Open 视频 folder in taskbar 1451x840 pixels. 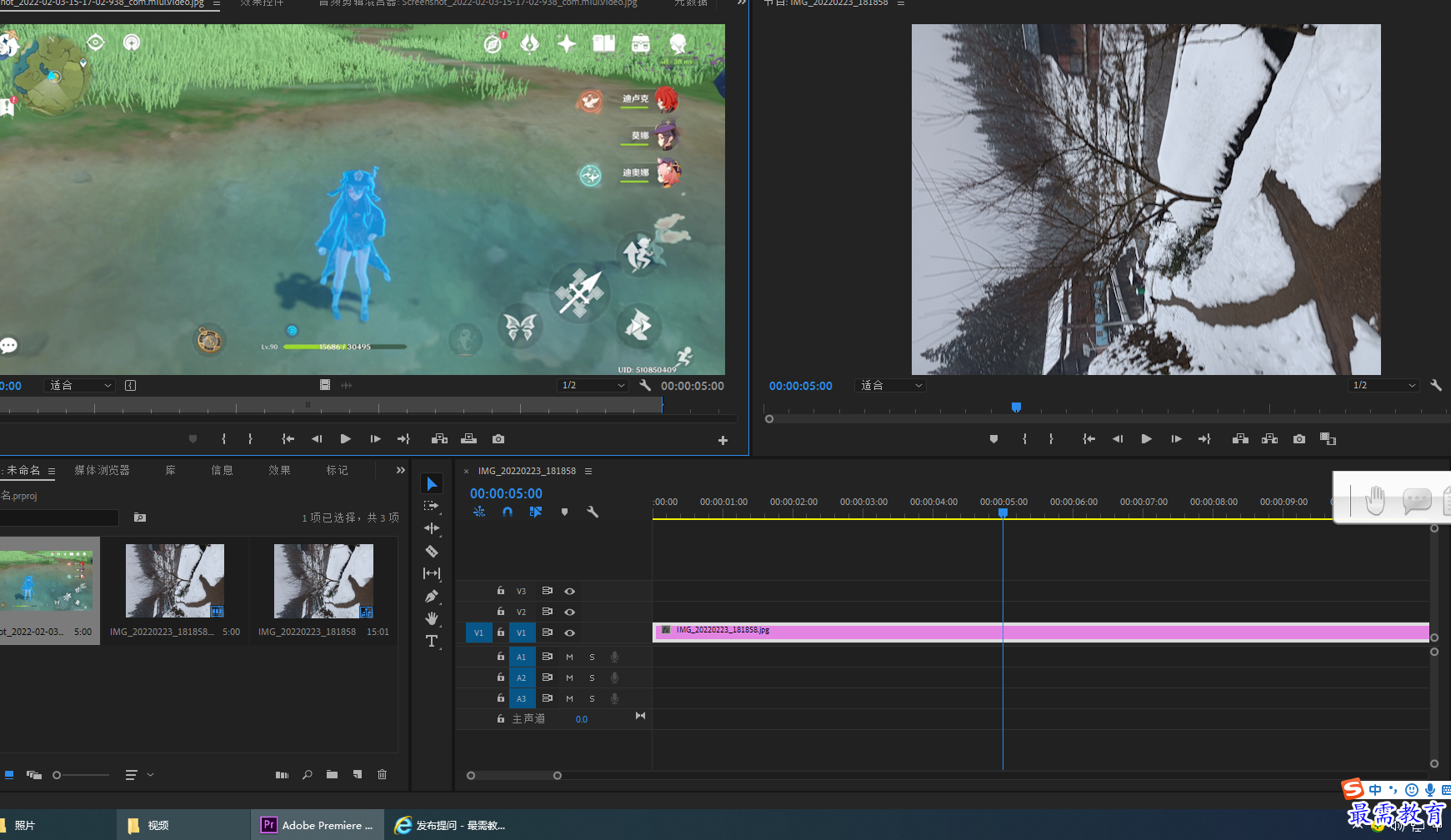(x=183, y=825)
